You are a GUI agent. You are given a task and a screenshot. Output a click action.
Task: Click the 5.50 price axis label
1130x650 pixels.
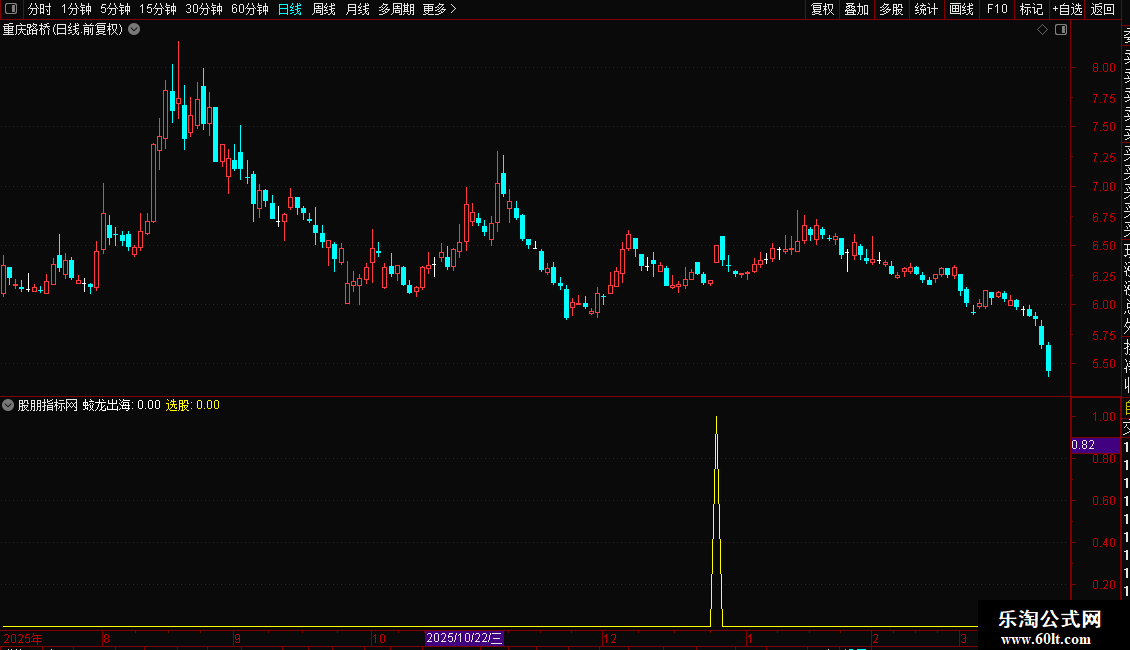1103,364
